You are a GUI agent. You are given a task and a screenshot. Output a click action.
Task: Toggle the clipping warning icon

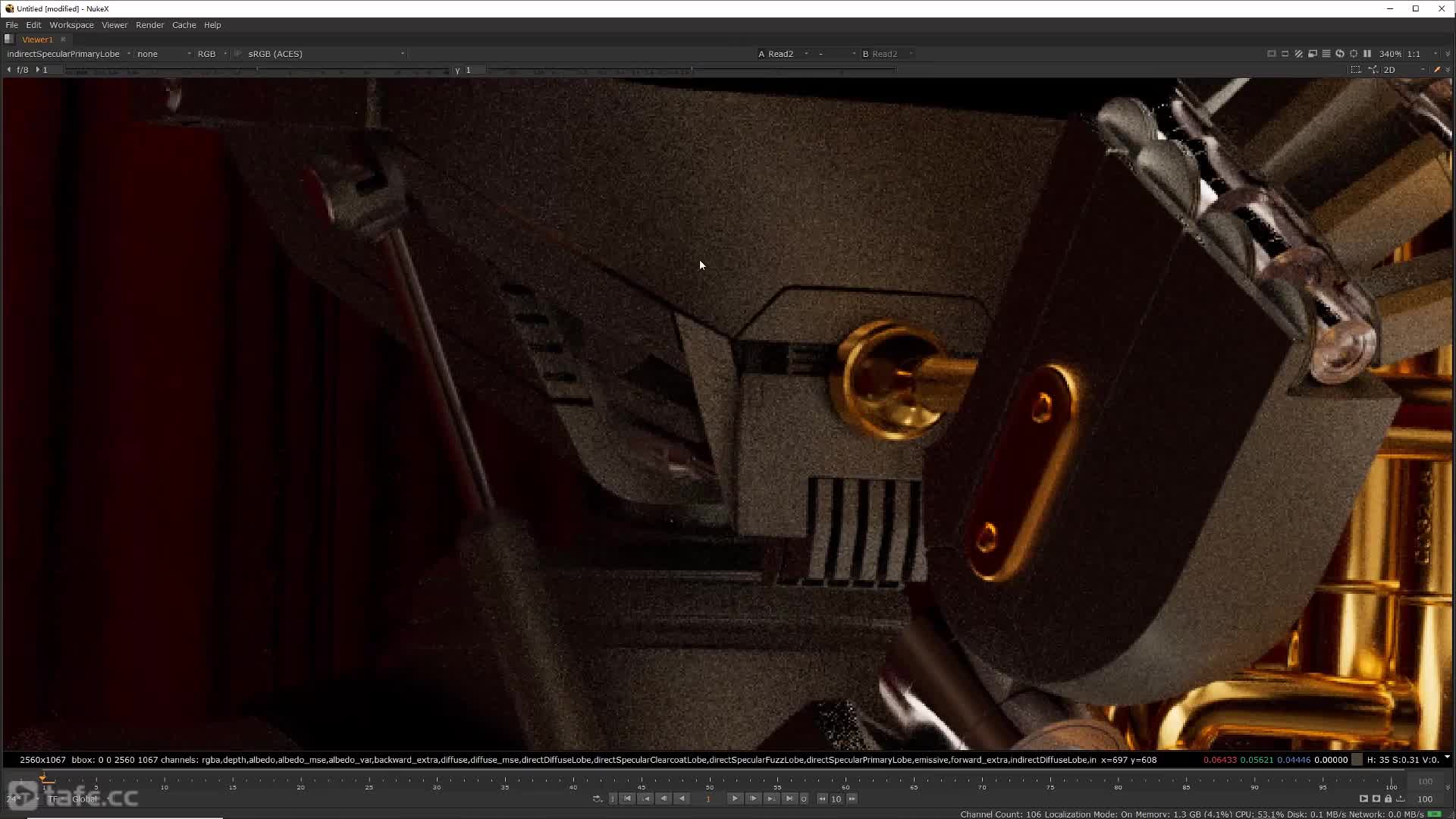[x=1272, y=54]
